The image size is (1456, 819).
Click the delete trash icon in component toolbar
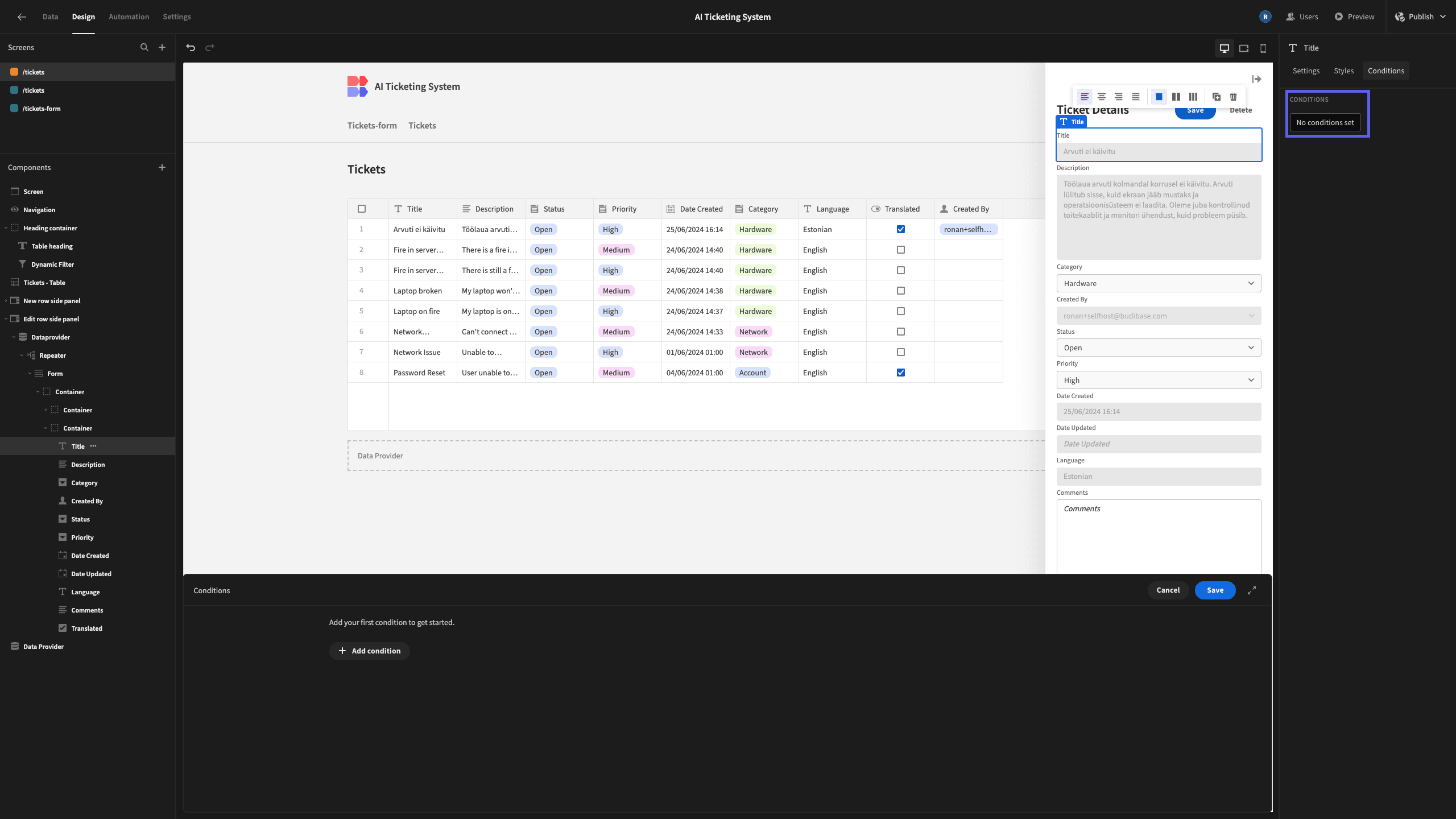point(1233,97)
